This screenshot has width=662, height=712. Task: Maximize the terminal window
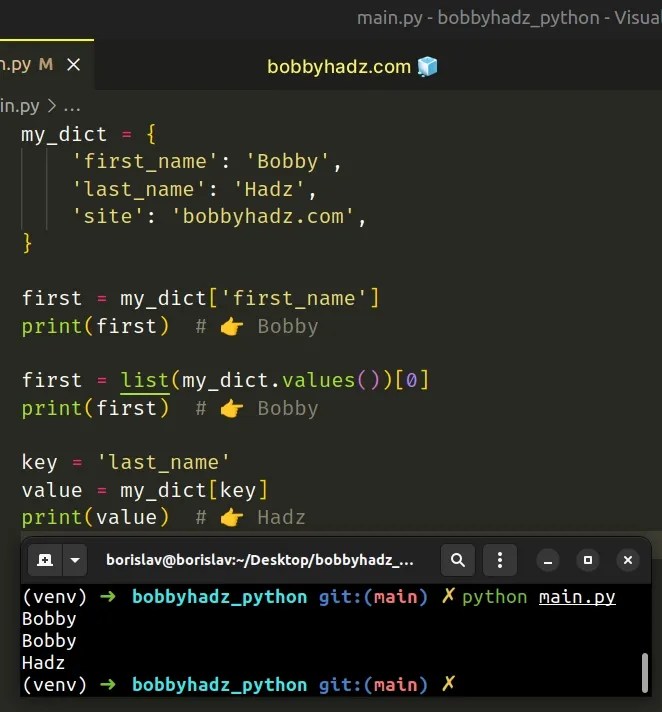coord(588,560)
